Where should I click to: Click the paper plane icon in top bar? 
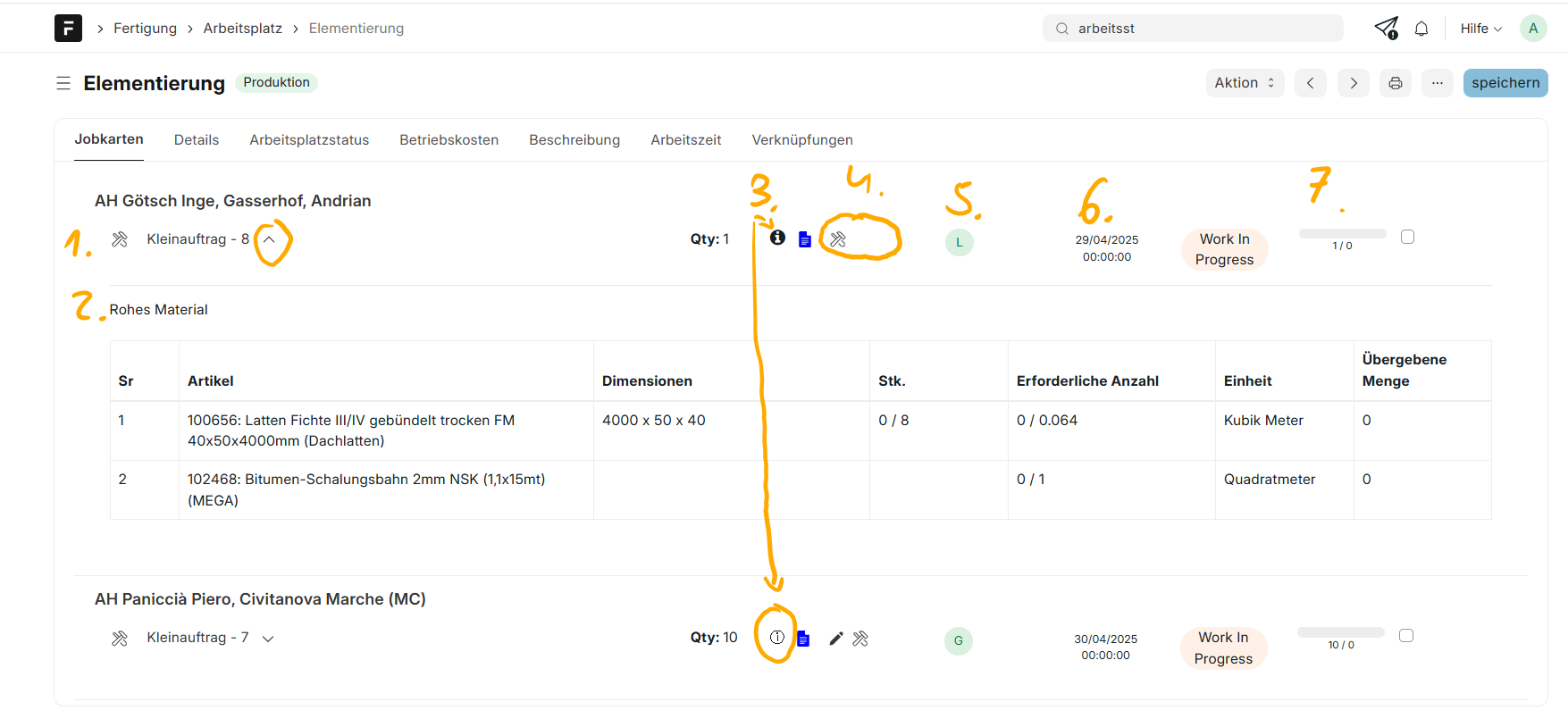[1386, 29]
